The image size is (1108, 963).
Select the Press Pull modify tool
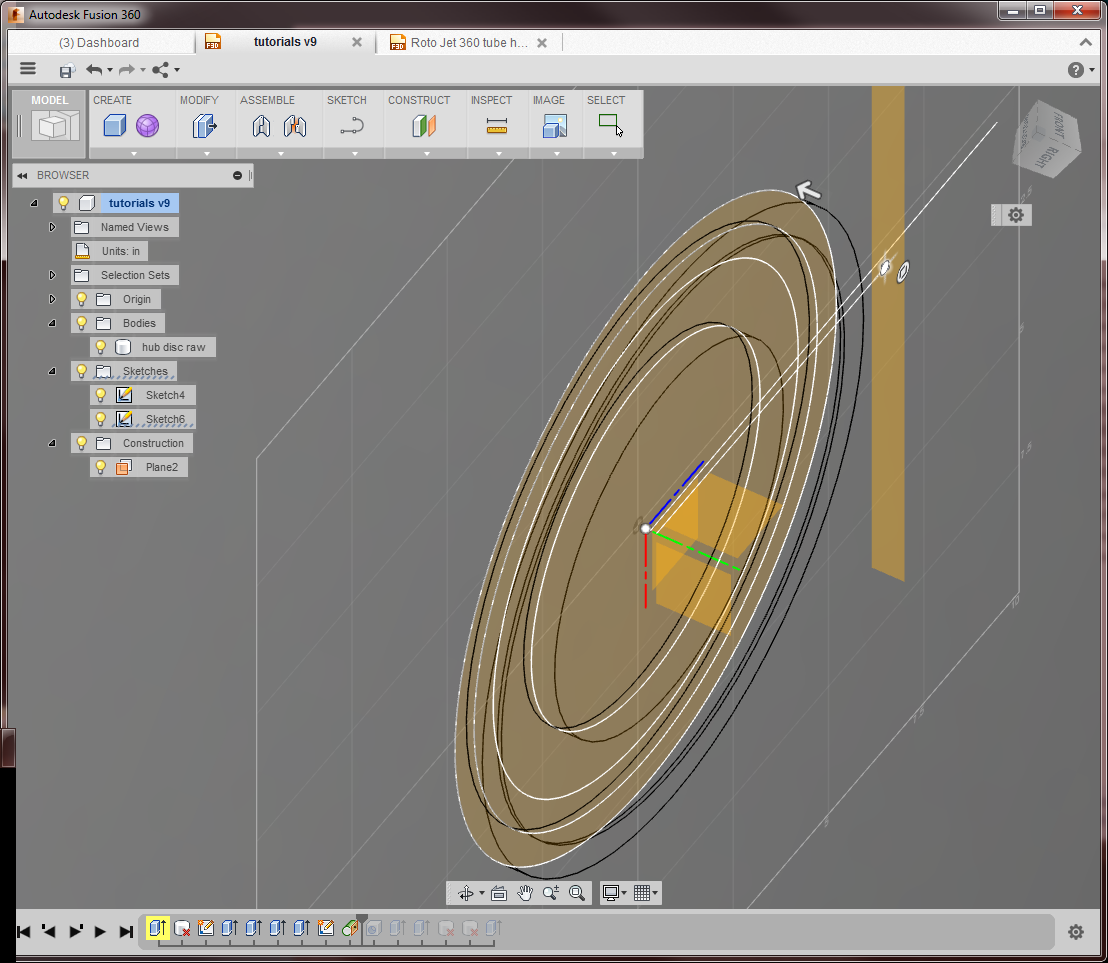205,126
